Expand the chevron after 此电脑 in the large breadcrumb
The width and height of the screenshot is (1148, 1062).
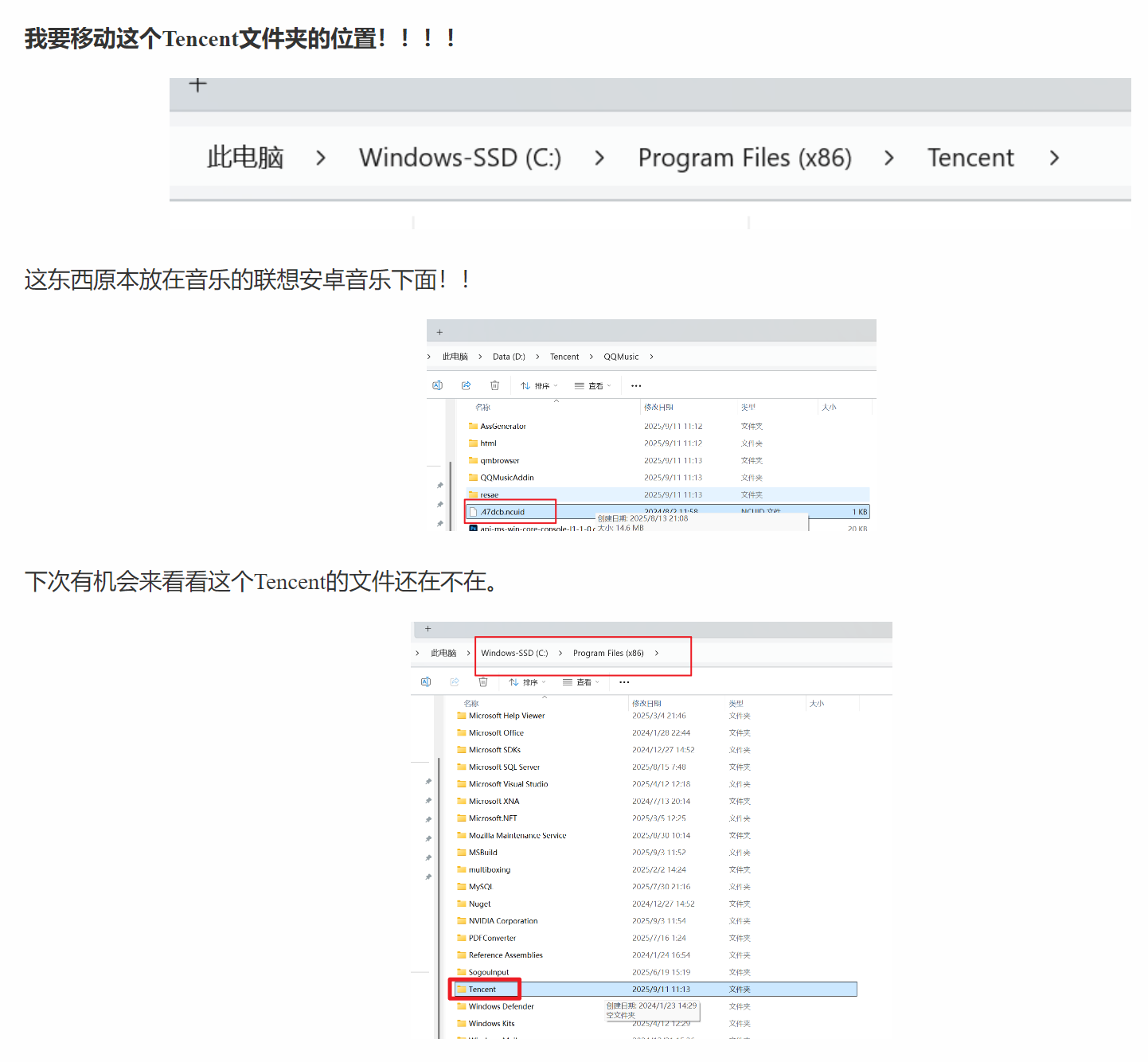(x=321, y=158)
